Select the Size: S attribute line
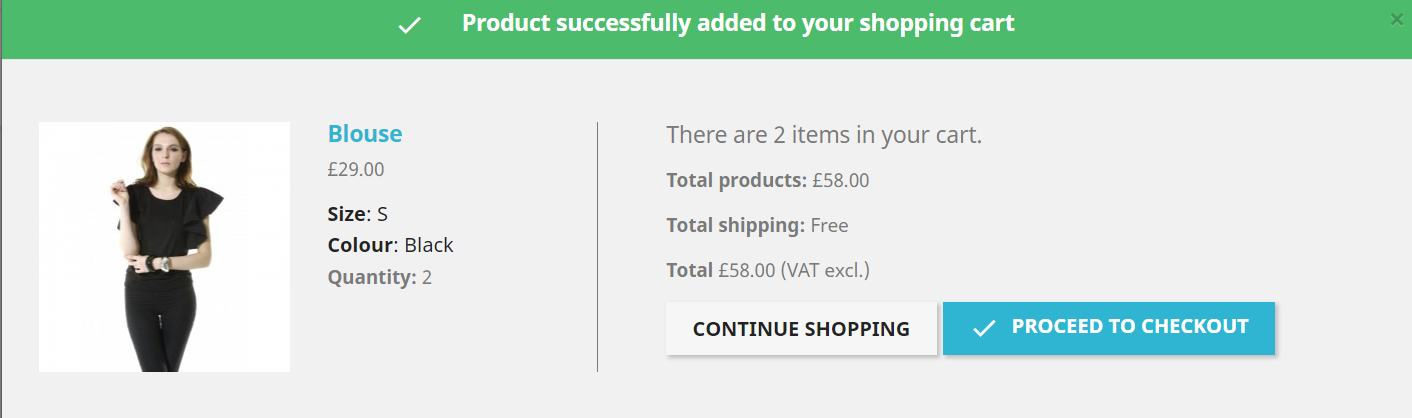Viewport: 1412px width, 418px height. pyautogui.click(x=357, y=213)
